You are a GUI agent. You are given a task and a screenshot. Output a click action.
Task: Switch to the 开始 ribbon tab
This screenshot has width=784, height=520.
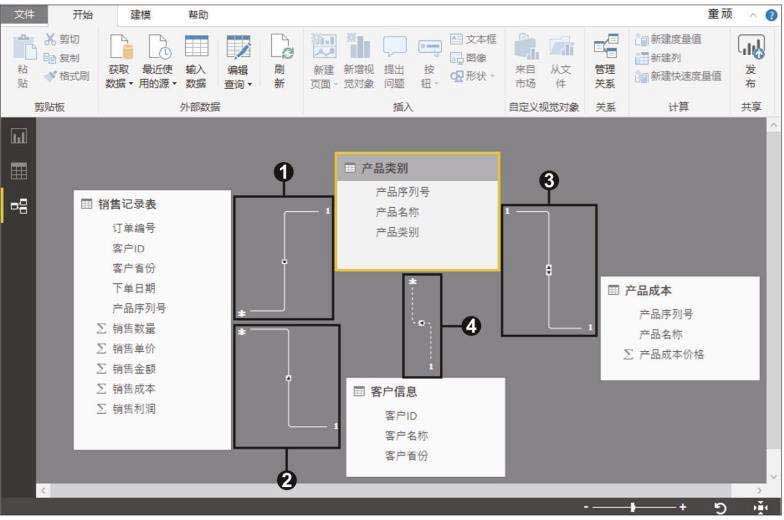pos(82,15)
